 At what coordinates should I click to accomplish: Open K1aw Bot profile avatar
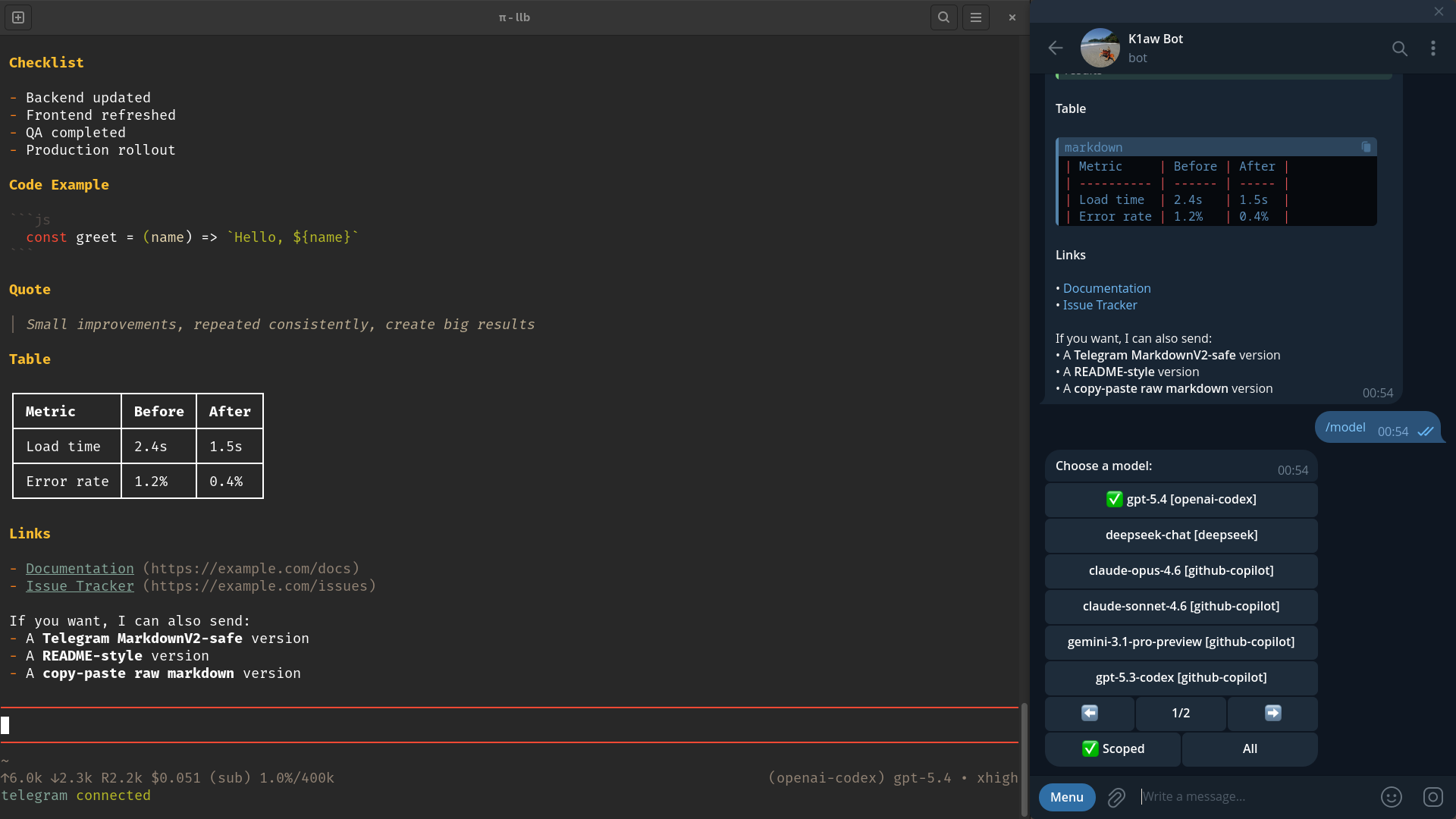point(1100,48)
